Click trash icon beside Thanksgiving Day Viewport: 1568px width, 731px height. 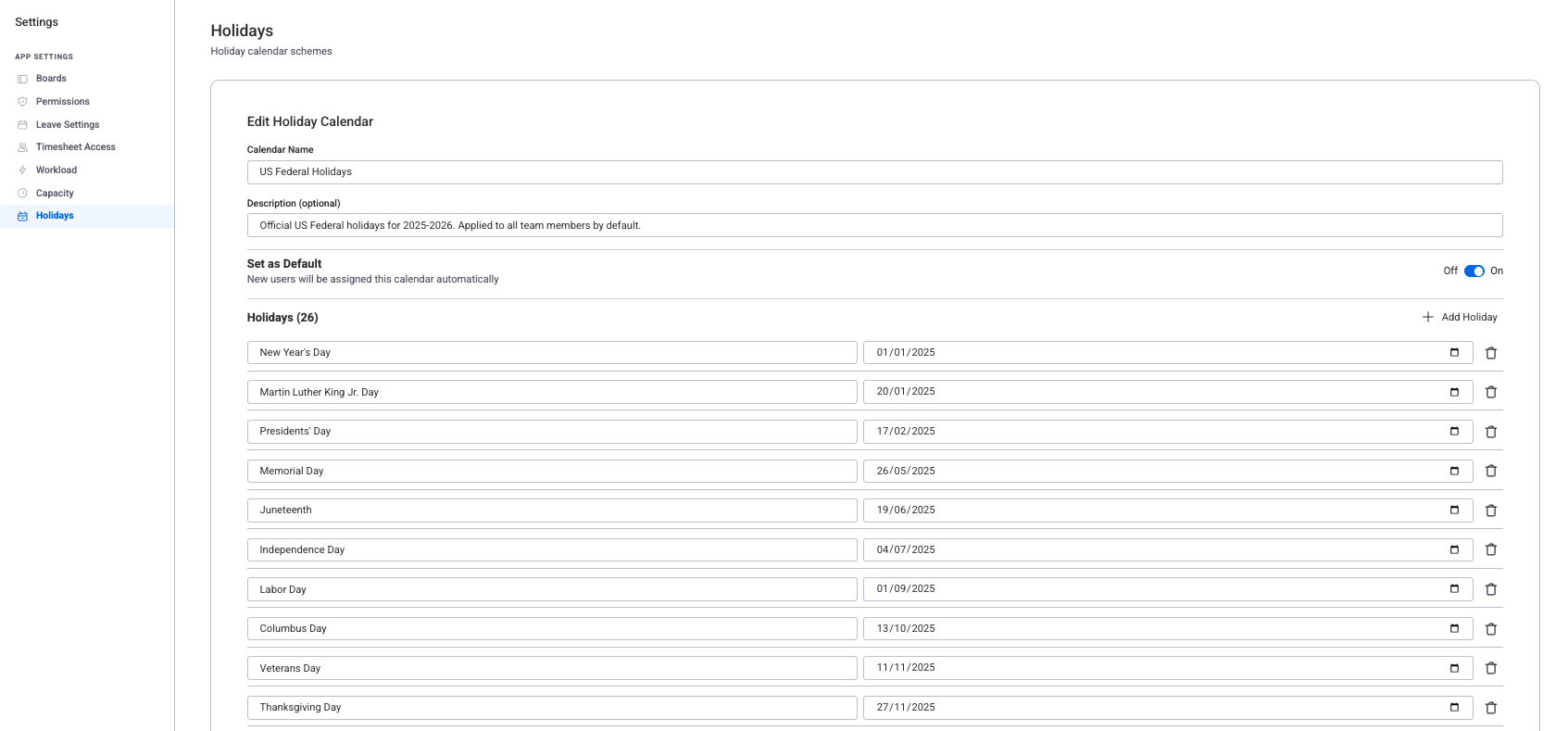[1490, 708]
